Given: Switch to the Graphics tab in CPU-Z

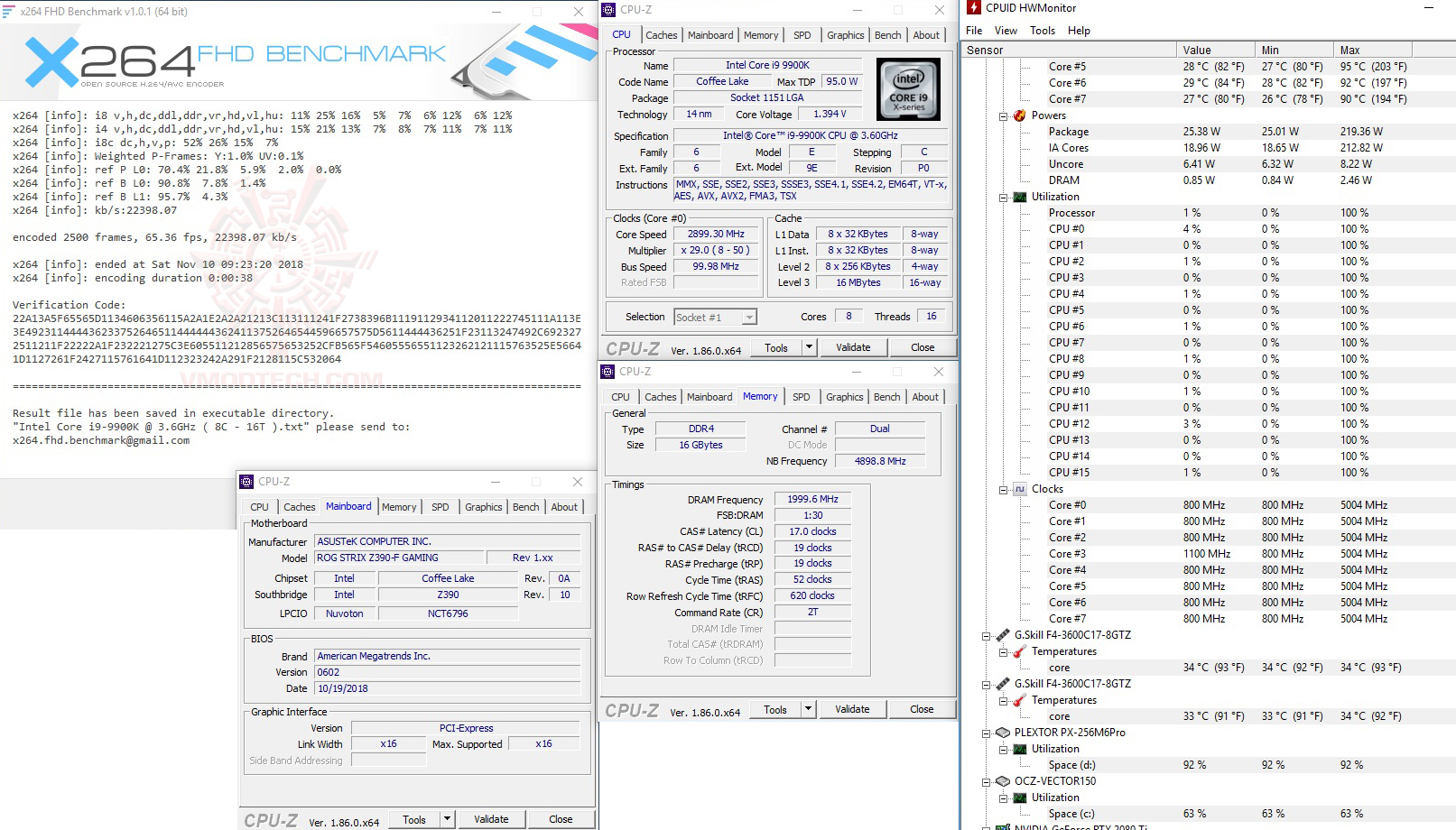Looking at the screenshot, I should pyautogui.click(x=845, y=34).
